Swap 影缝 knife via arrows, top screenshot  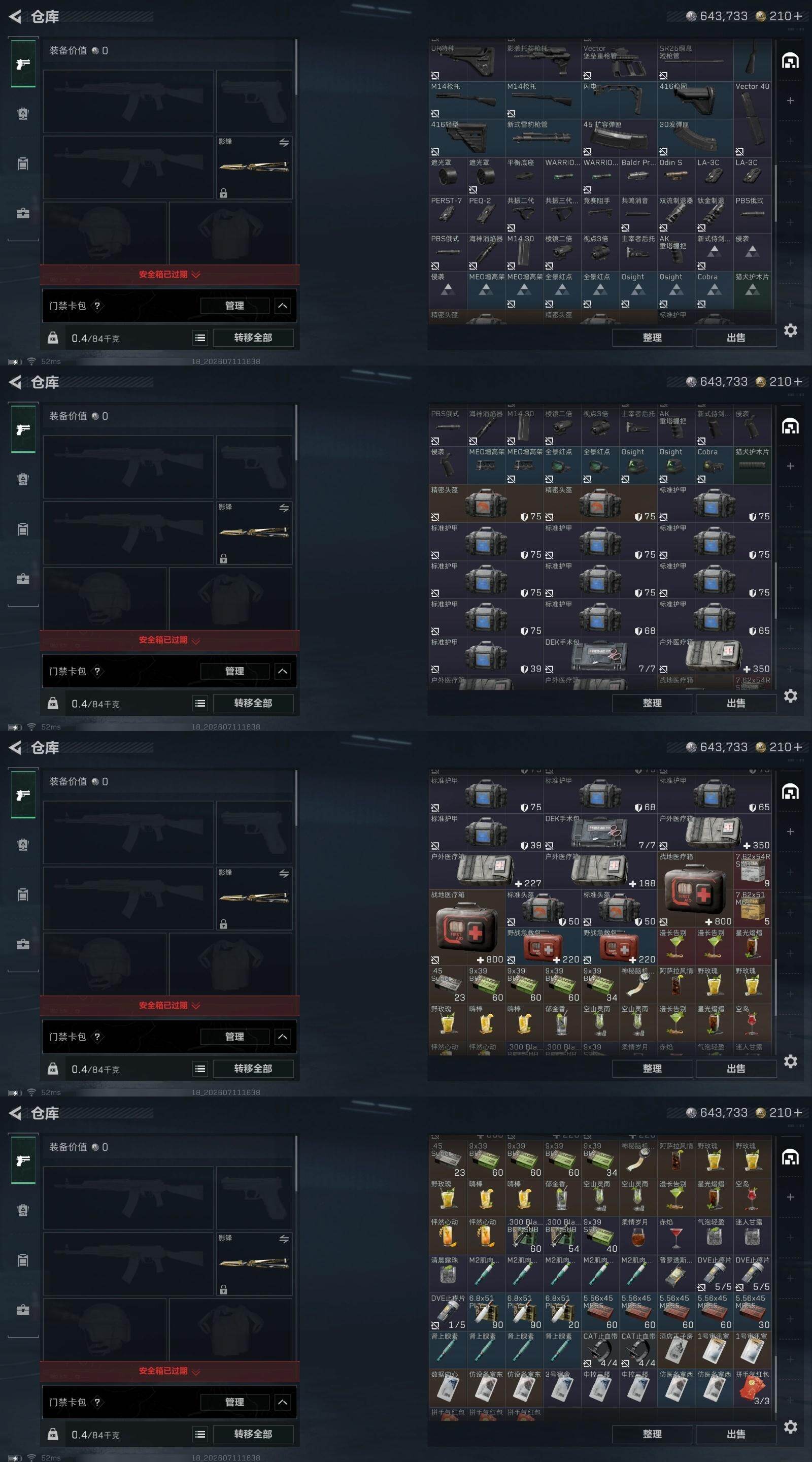[284, 143]
